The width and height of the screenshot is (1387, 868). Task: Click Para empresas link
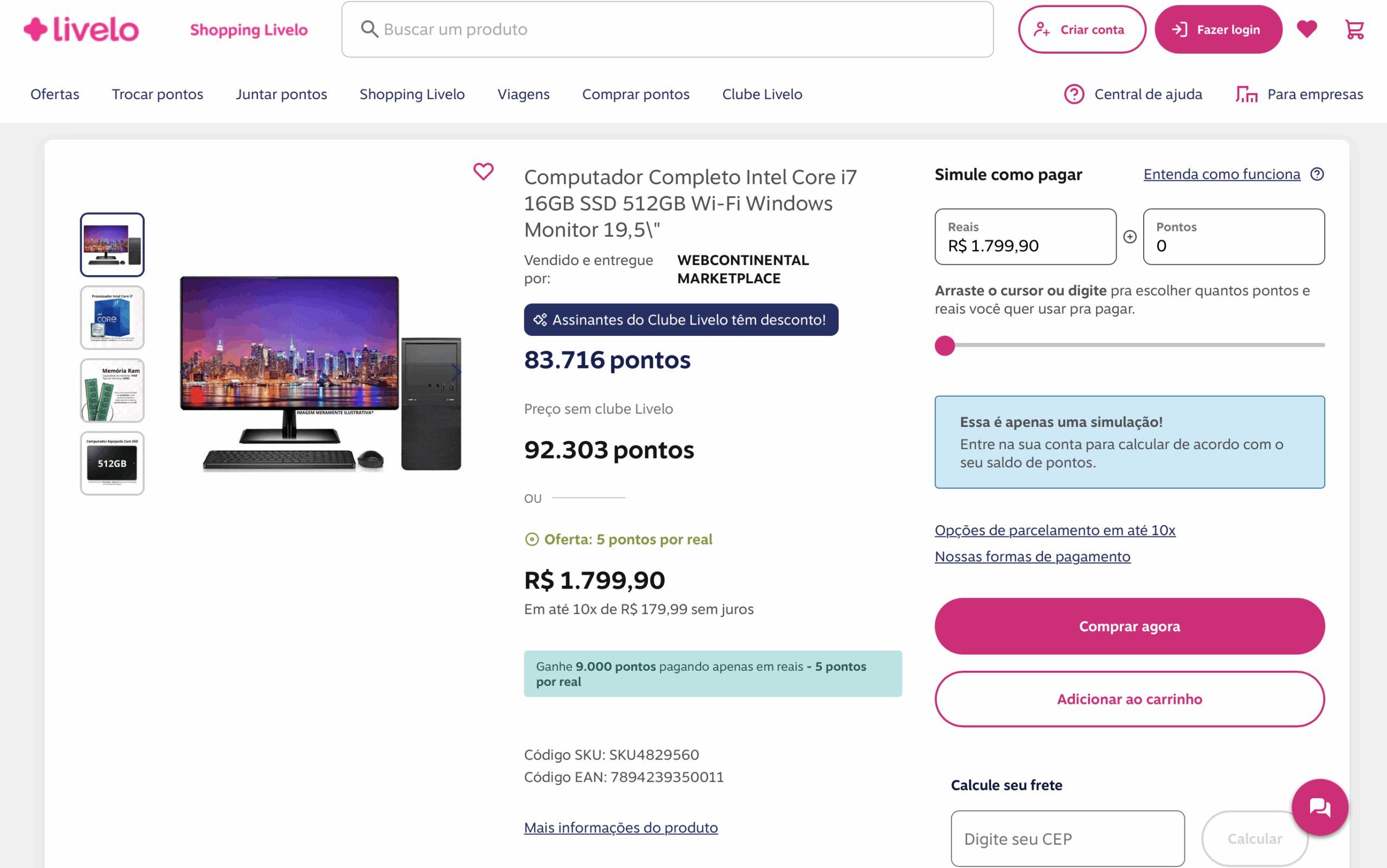[x=1314, y=94]
